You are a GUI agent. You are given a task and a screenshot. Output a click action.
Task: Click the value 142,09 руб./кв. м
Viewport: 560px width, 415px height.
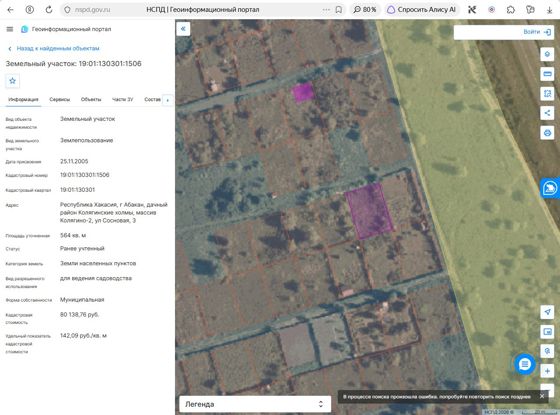[x=83, y=335]
